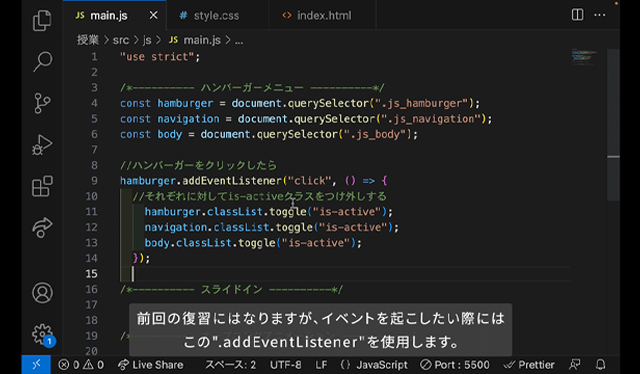Change indentation setting スペース: 2
The image size is (640, 374).
230,365
